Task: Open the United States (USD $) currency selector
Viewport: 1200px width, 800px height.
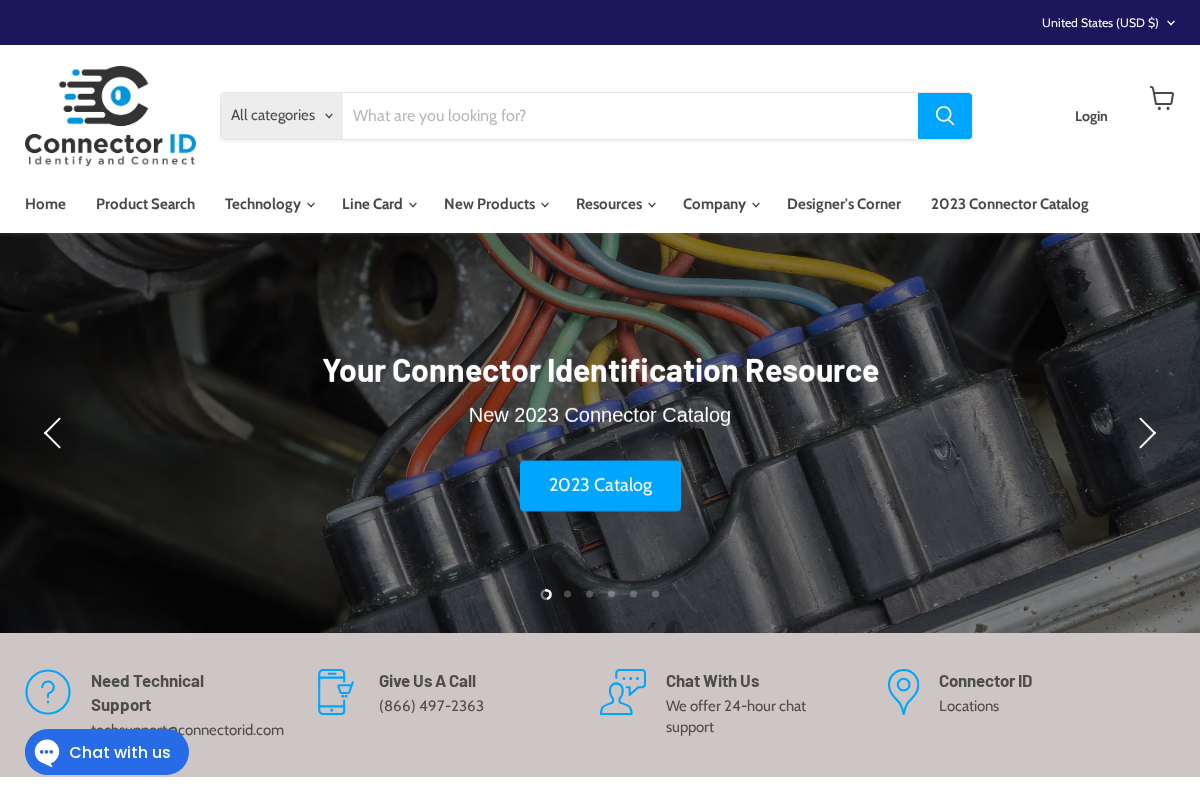Action: (1107, 22)
